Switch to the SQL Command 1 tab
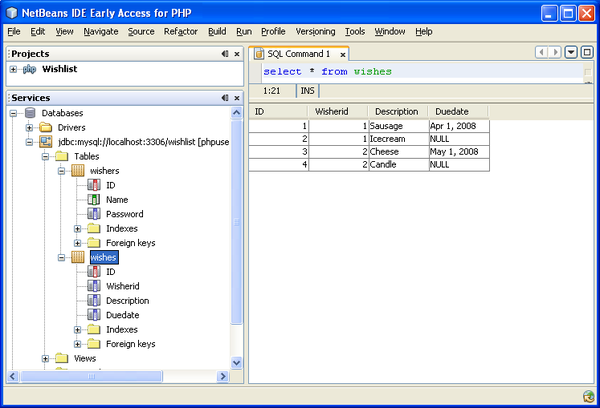This screenshot has height=408, width=600. click(298, 54)
